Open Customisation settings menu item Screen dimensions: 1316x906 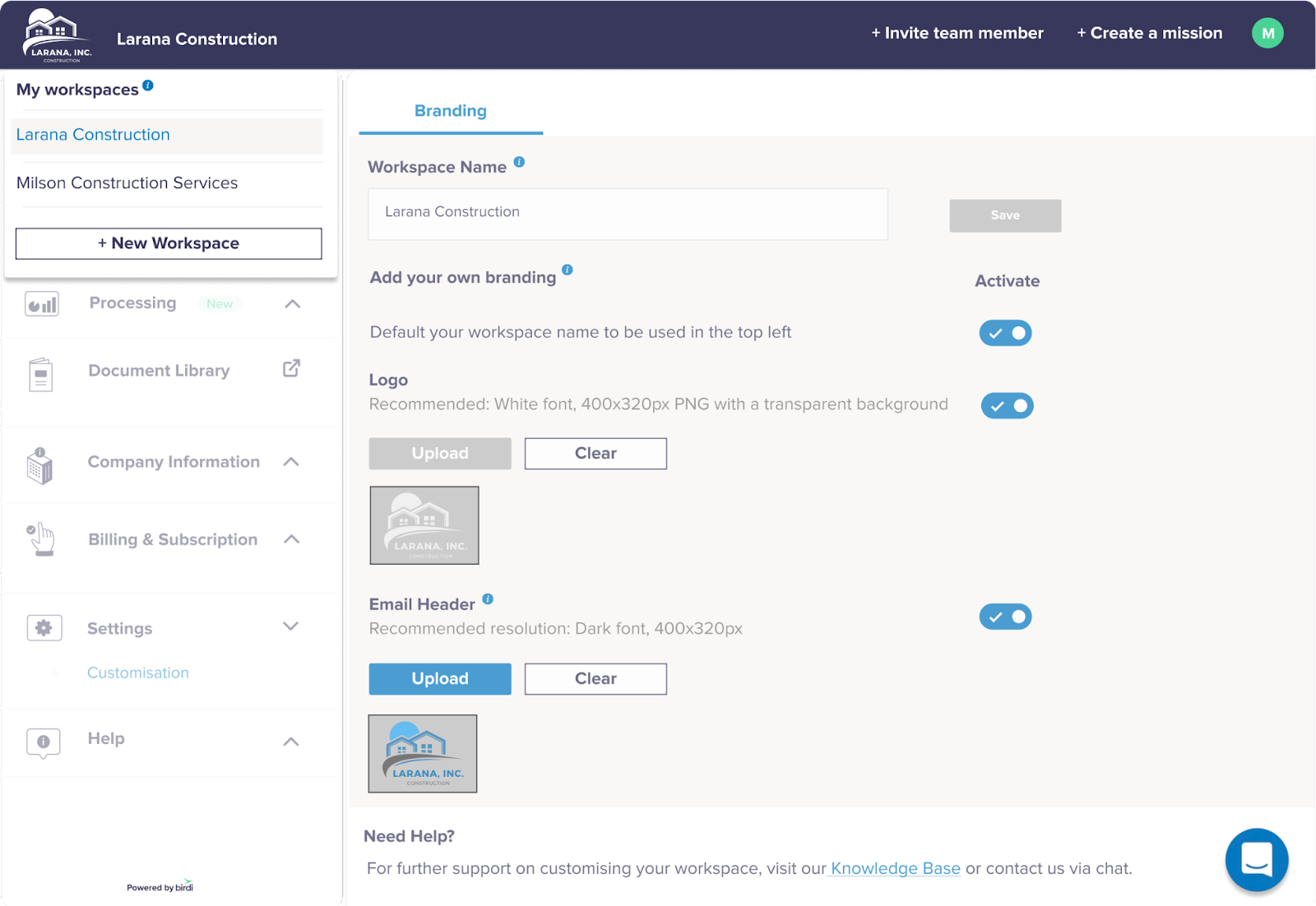pyautogui.click(x=138, y=673)
